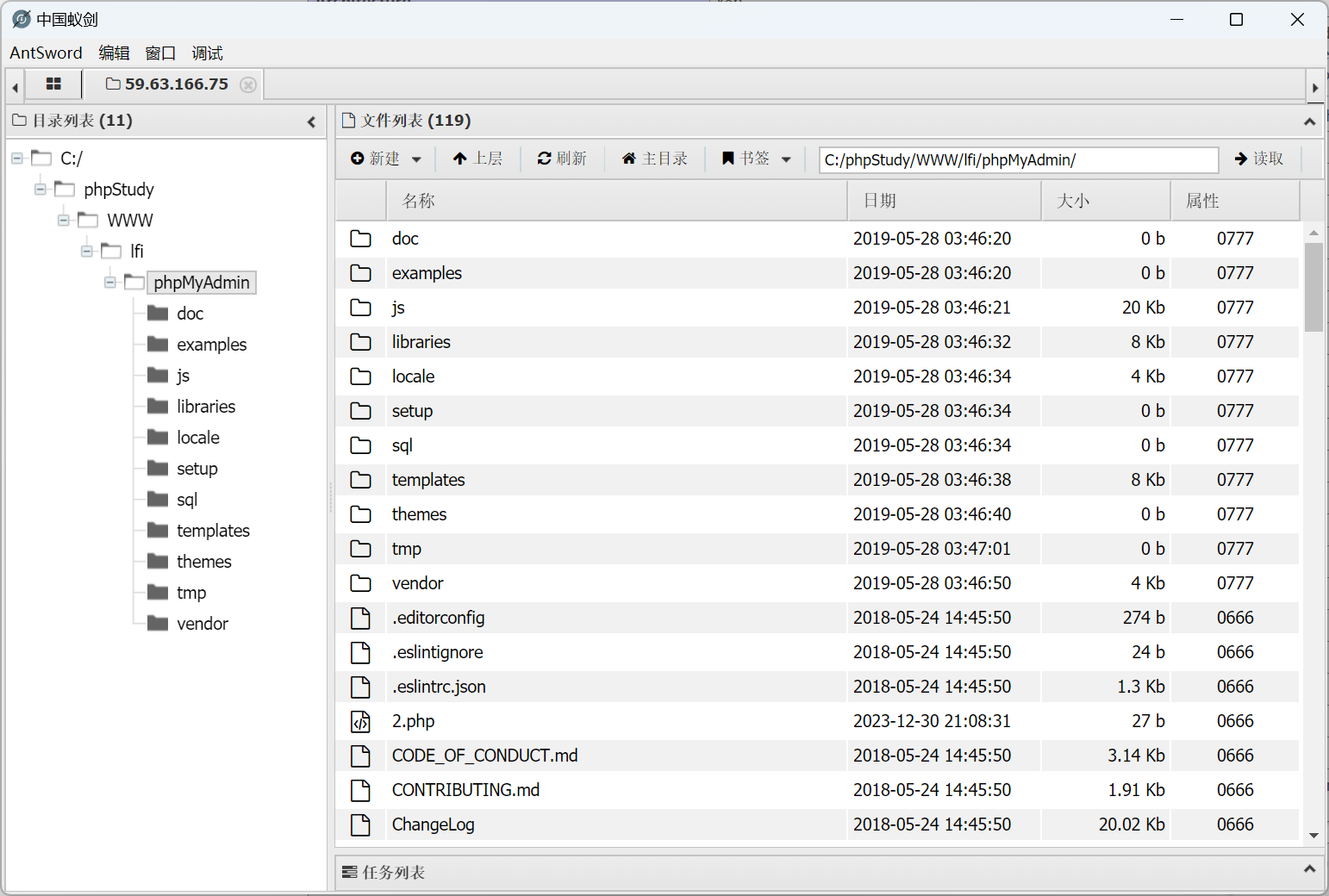
Task: Collapse the directory list panel
Action: (311, 121)
